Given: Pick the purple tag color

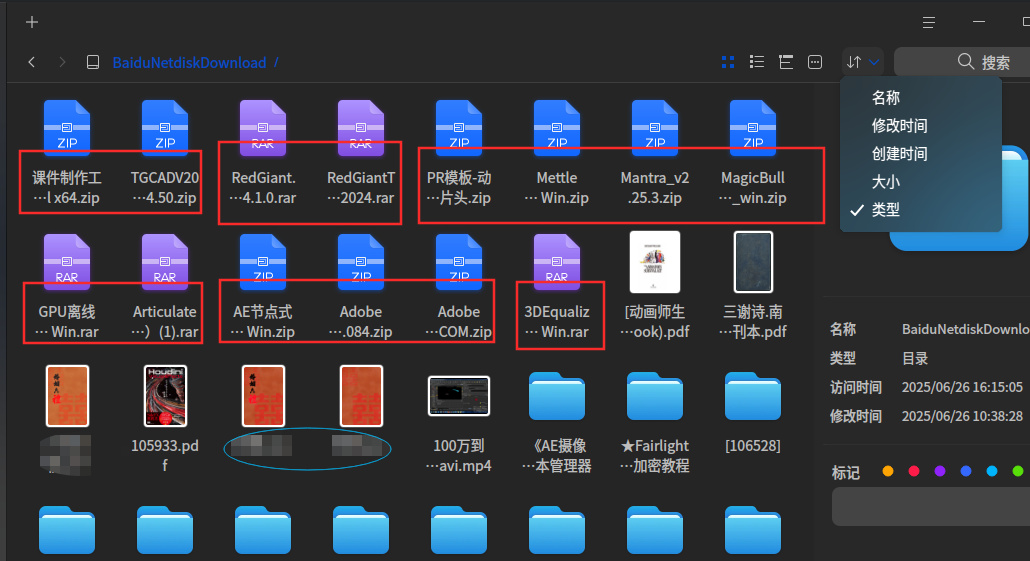Looking at the screenshot, I should tap(940, 471).
